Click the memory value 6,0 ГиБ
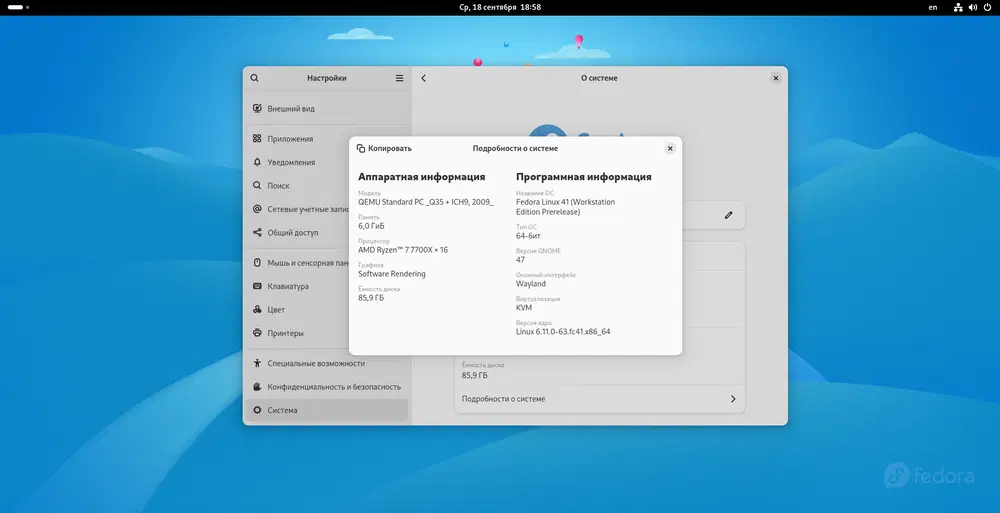The width and height of the screenshot is (1000, 513). pyautogui.click(x=371, y=226)
